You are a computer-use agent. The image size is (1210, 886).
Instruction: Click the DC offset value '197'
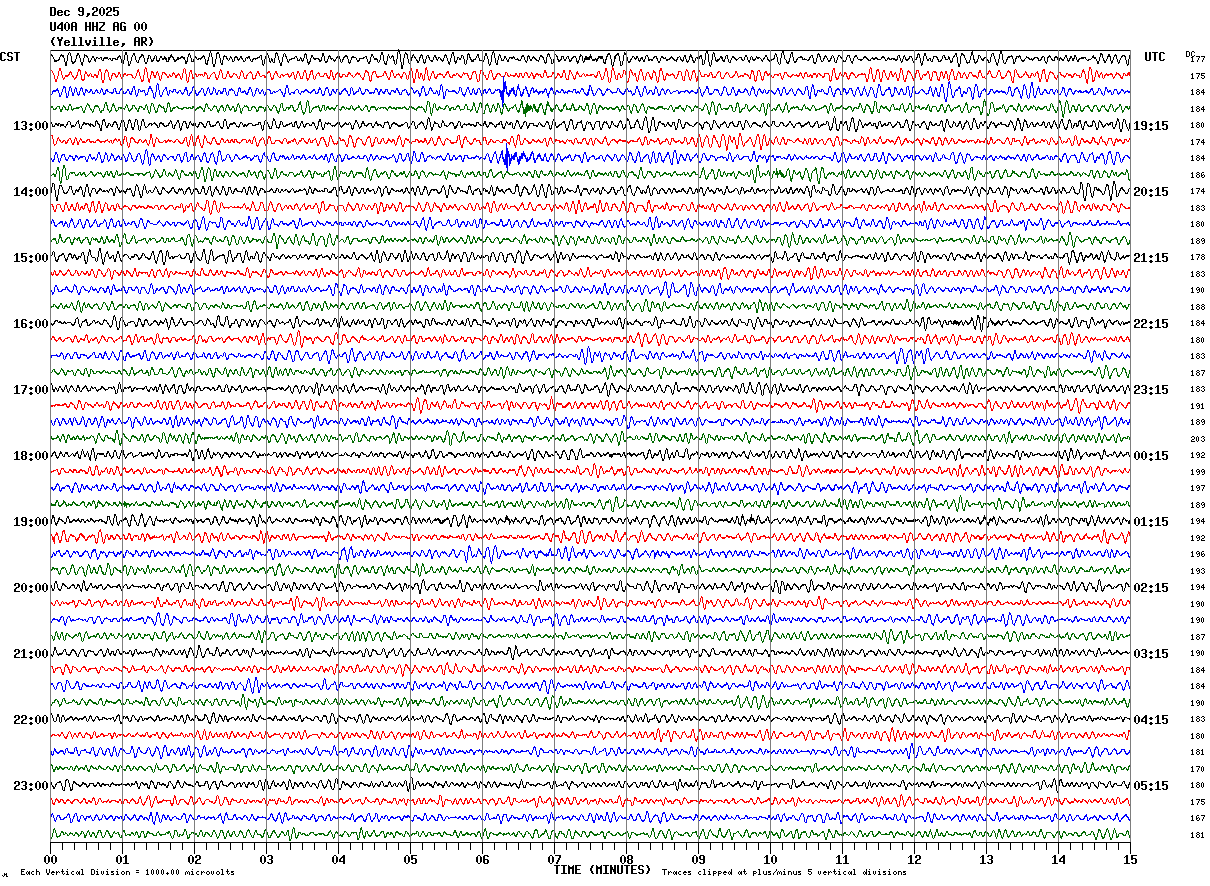click(1197, 488)
